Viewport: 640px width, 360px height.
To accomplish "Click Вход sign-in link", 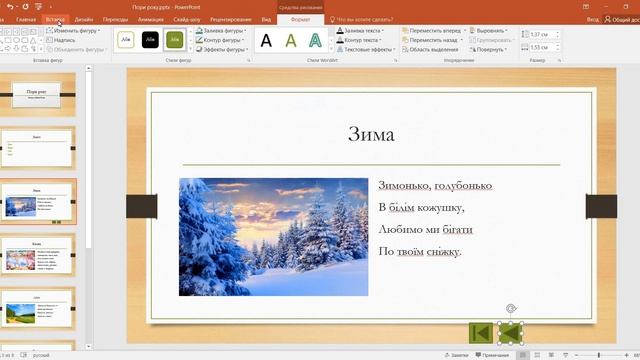I will (593, 20).
